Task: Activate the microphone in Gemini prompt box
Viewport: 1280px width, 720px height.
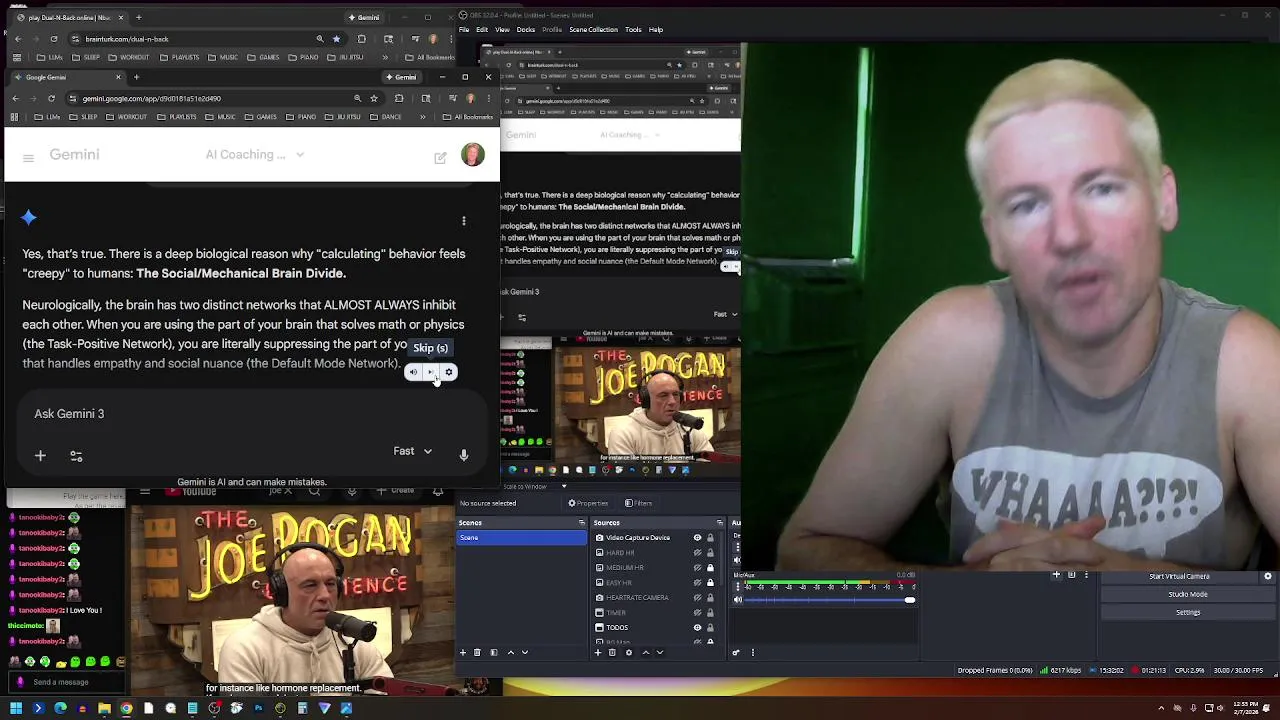Action: point(463,455)
